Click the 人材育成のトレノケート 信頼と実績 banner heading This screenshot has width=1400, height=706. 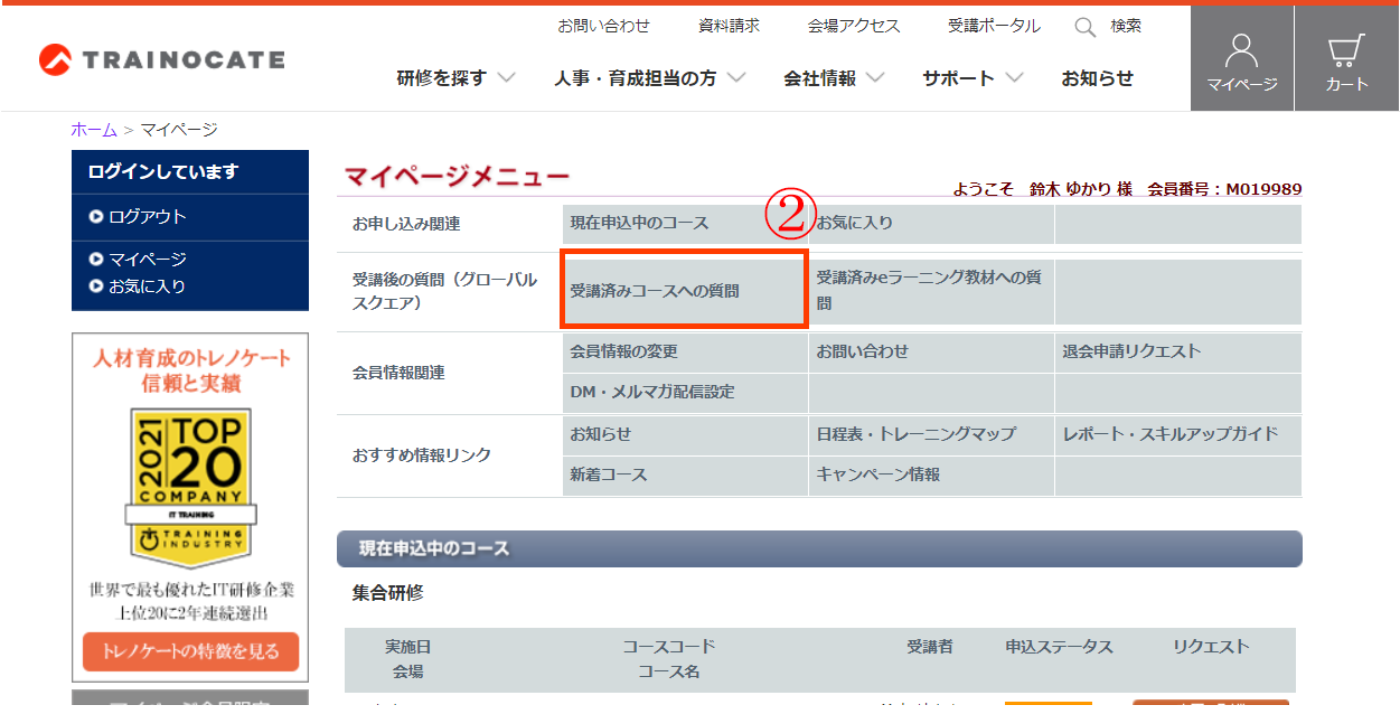point(190,370)
